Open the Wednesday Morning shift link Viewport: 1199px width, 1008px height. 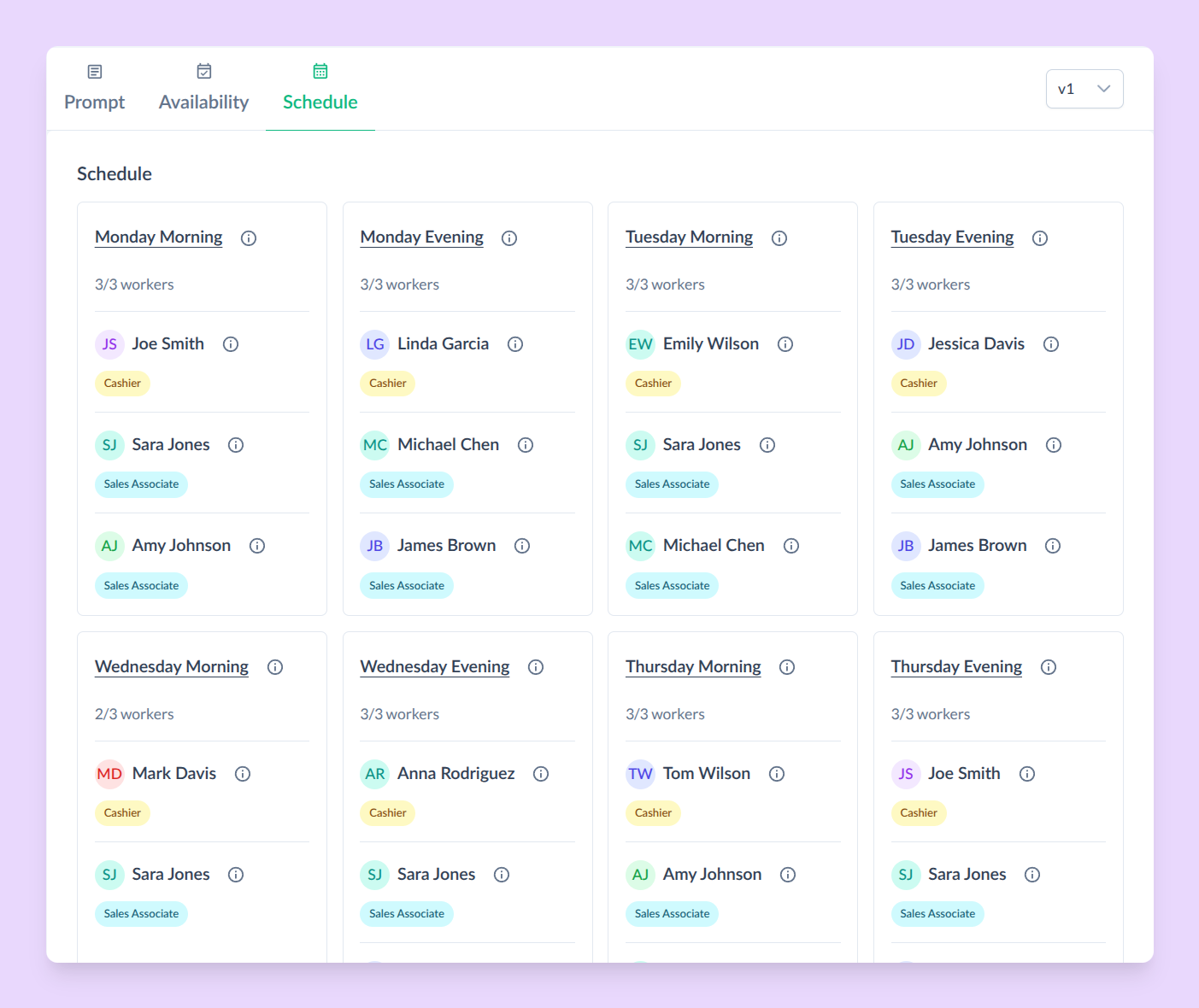pyautogui.click(x=172, y=666)
